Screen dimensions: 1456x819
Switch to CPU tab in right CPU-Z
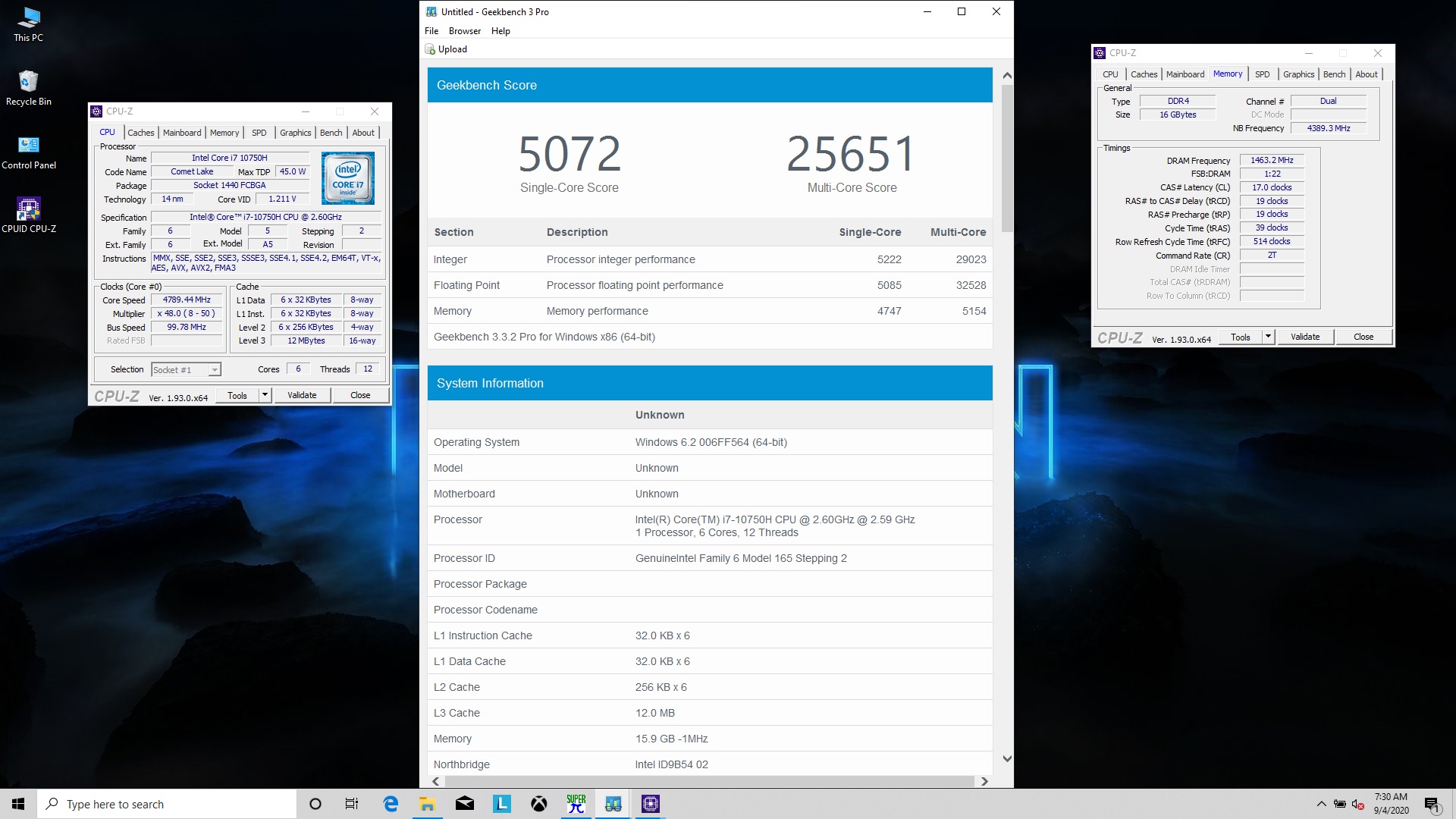(x=1110, y=74)
